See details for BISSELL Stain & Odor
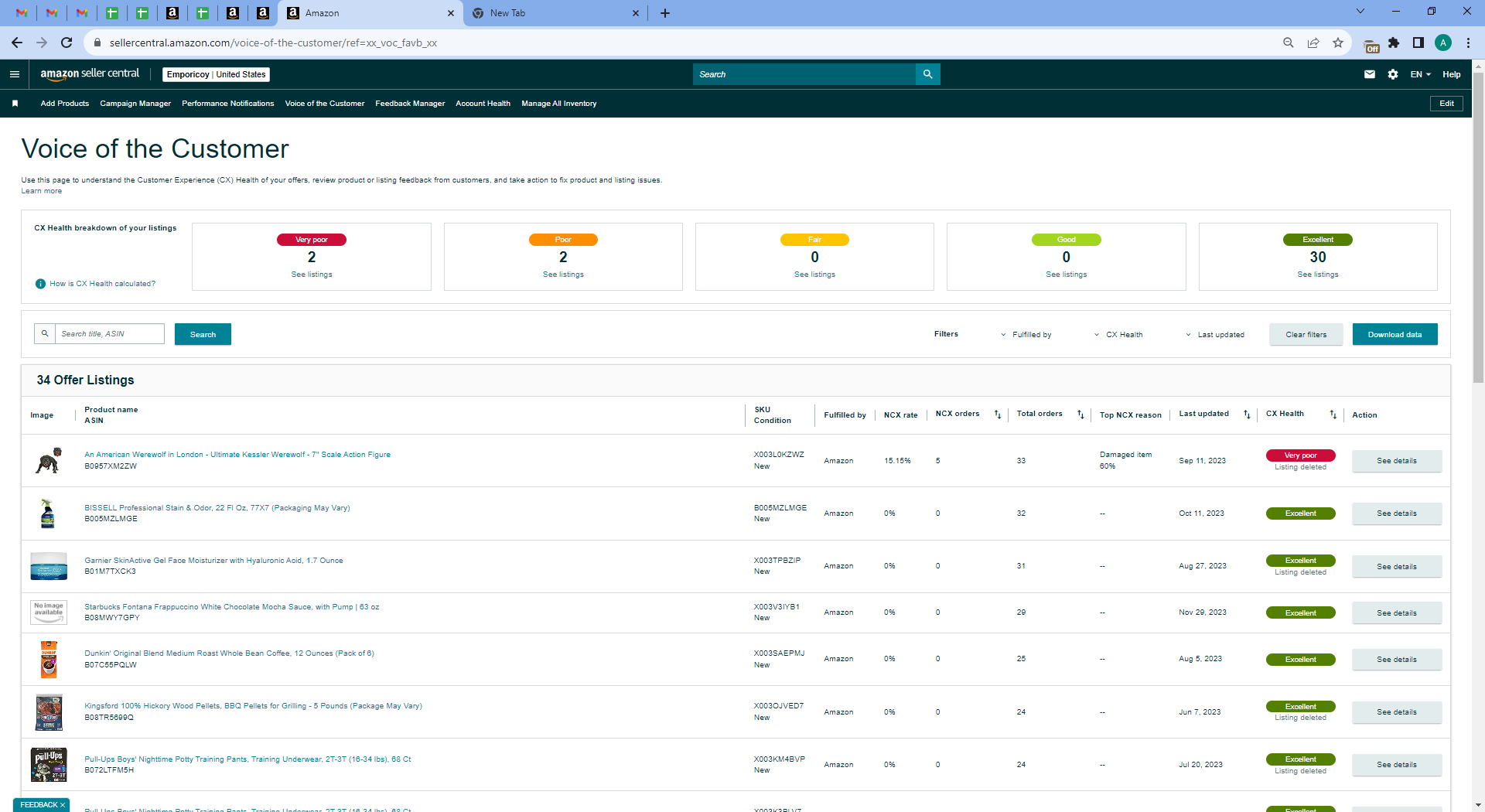Viewport: 1485px width, 812px height. [x=1397, y=513]
